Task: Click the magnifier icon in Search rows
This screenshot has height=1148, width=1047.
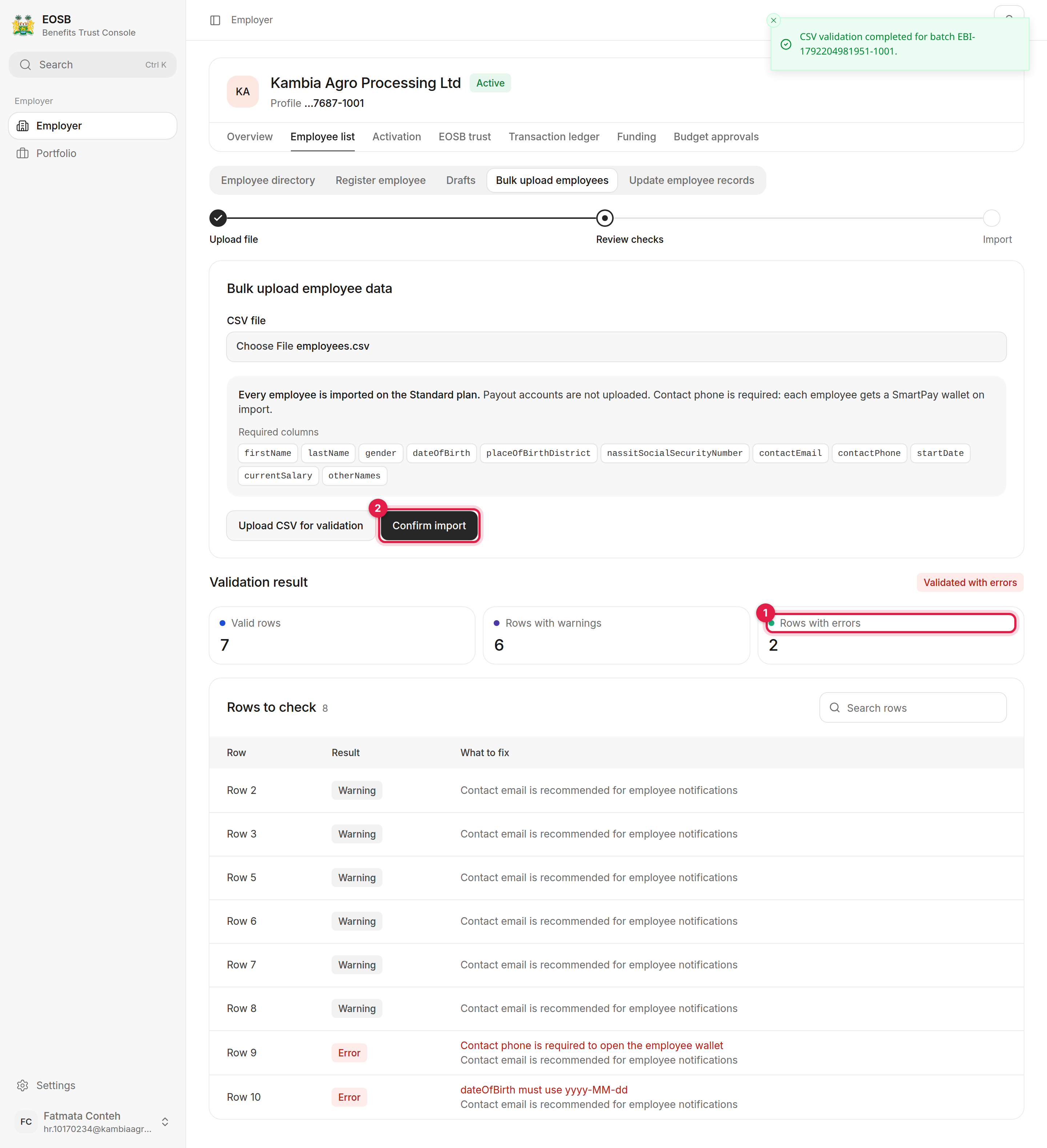Action: [x=835, y=708]
